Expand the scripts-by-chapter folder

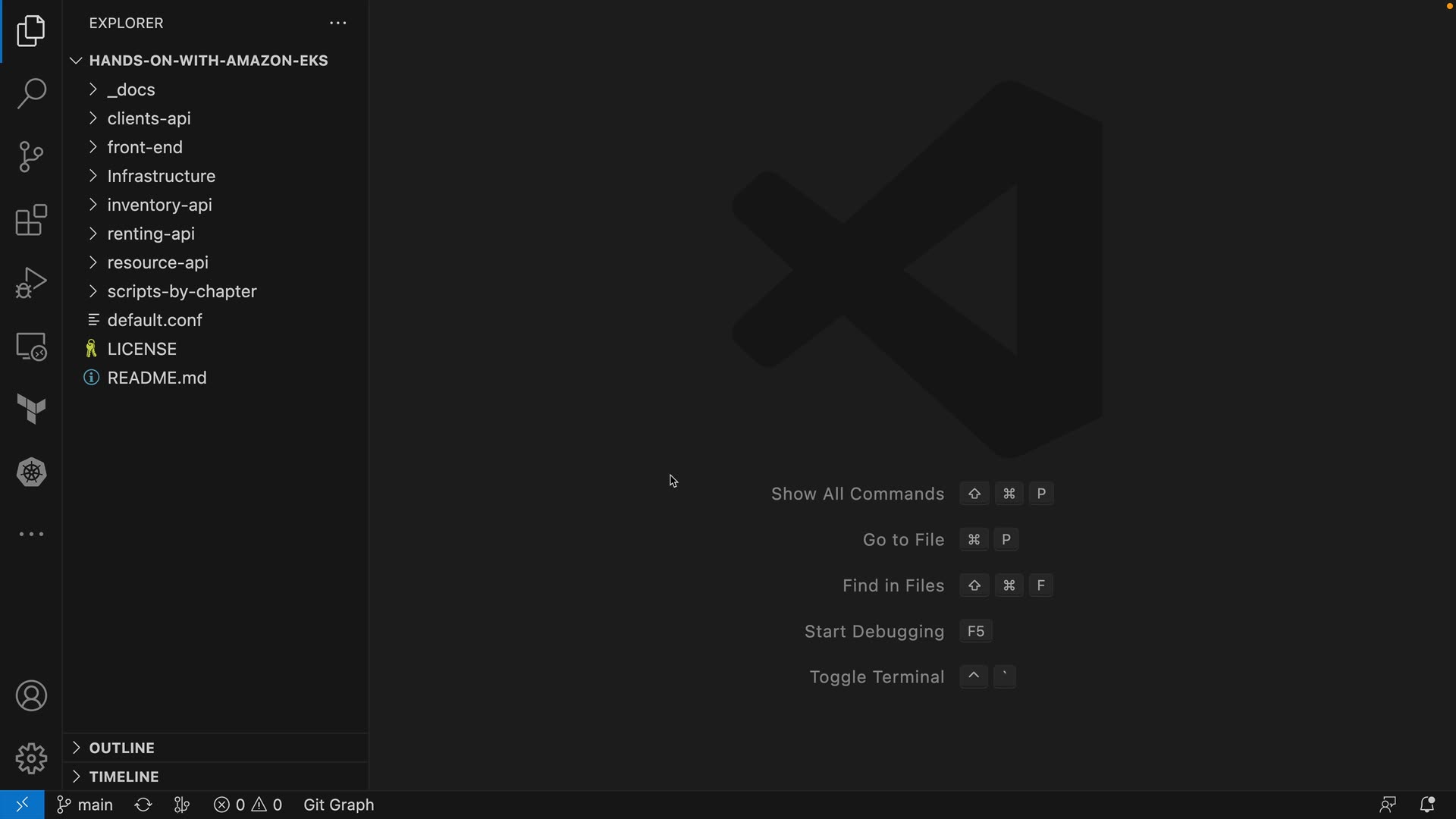[x=181, y=291]
